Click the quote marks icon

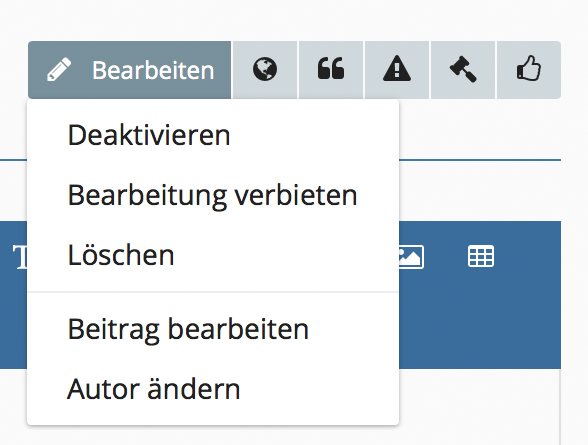pos(331,70)
